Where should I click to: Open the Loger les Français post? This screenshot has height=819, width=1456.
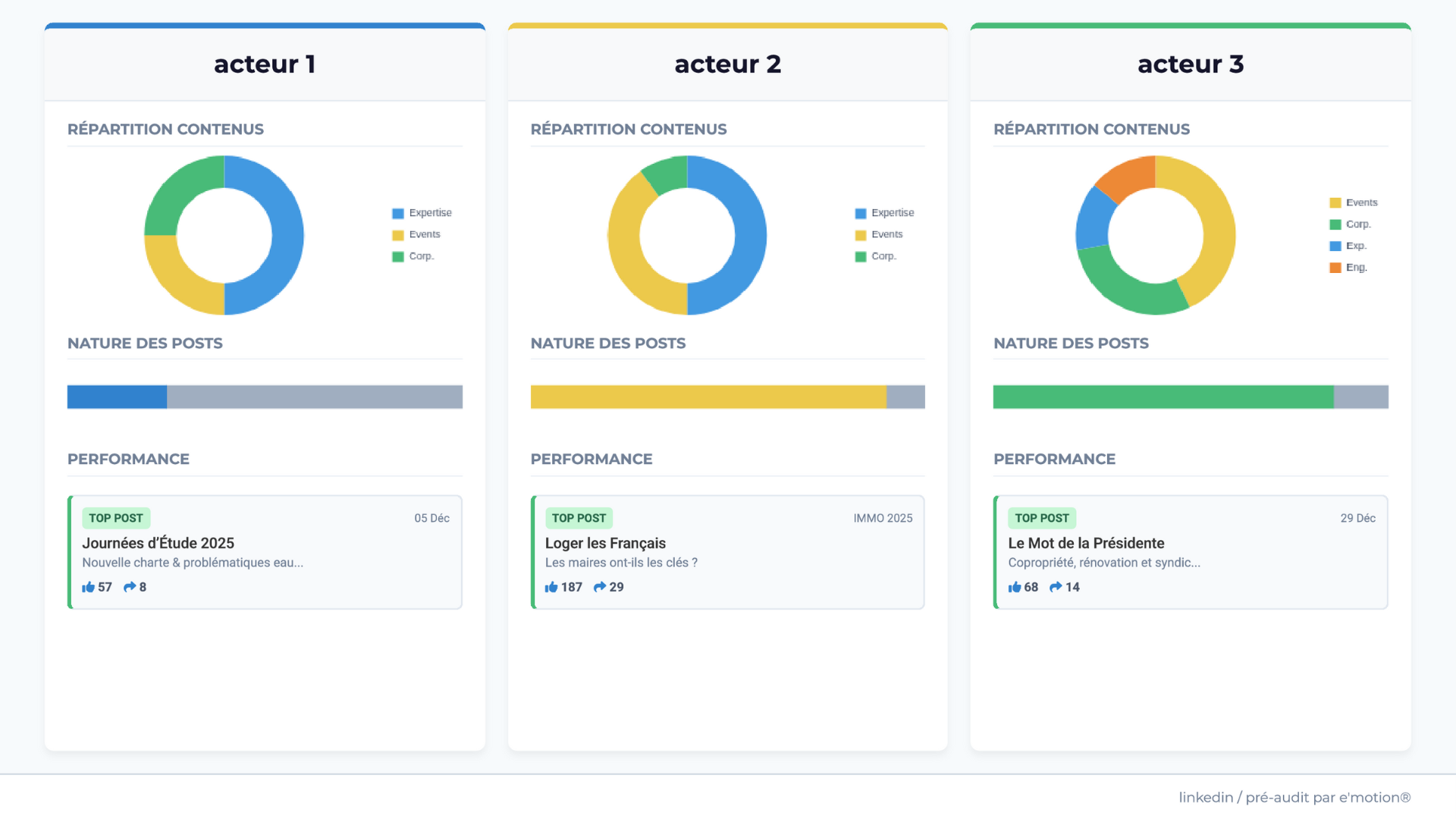605,543
